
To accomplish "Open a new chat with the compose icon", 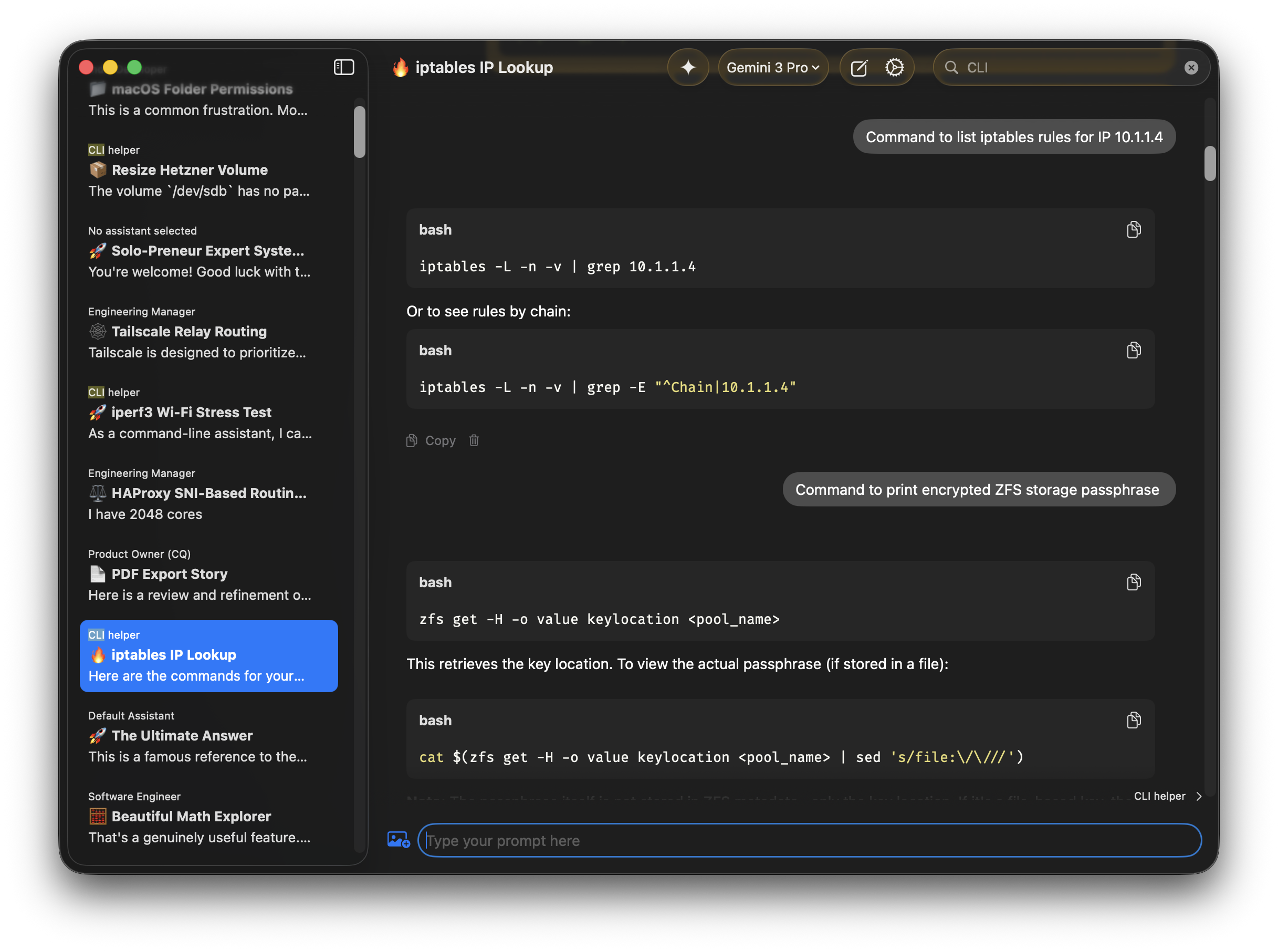I will [x=859, y=67].
